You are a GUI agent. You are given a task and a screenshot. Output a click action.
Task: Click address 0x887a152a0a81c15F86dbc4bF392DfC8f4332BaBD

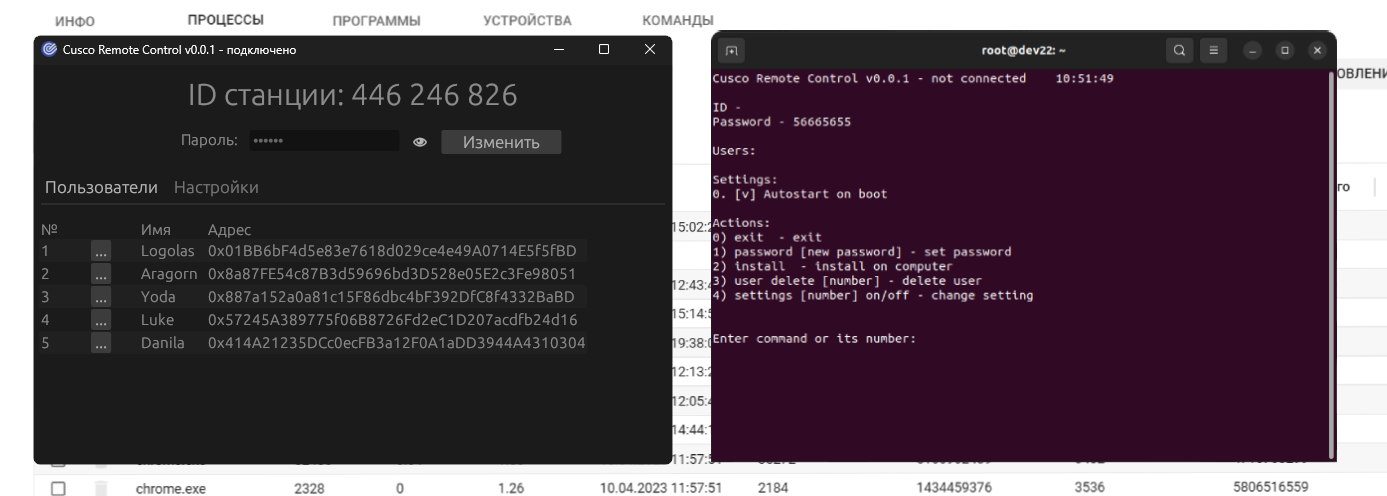click(391, 297)
